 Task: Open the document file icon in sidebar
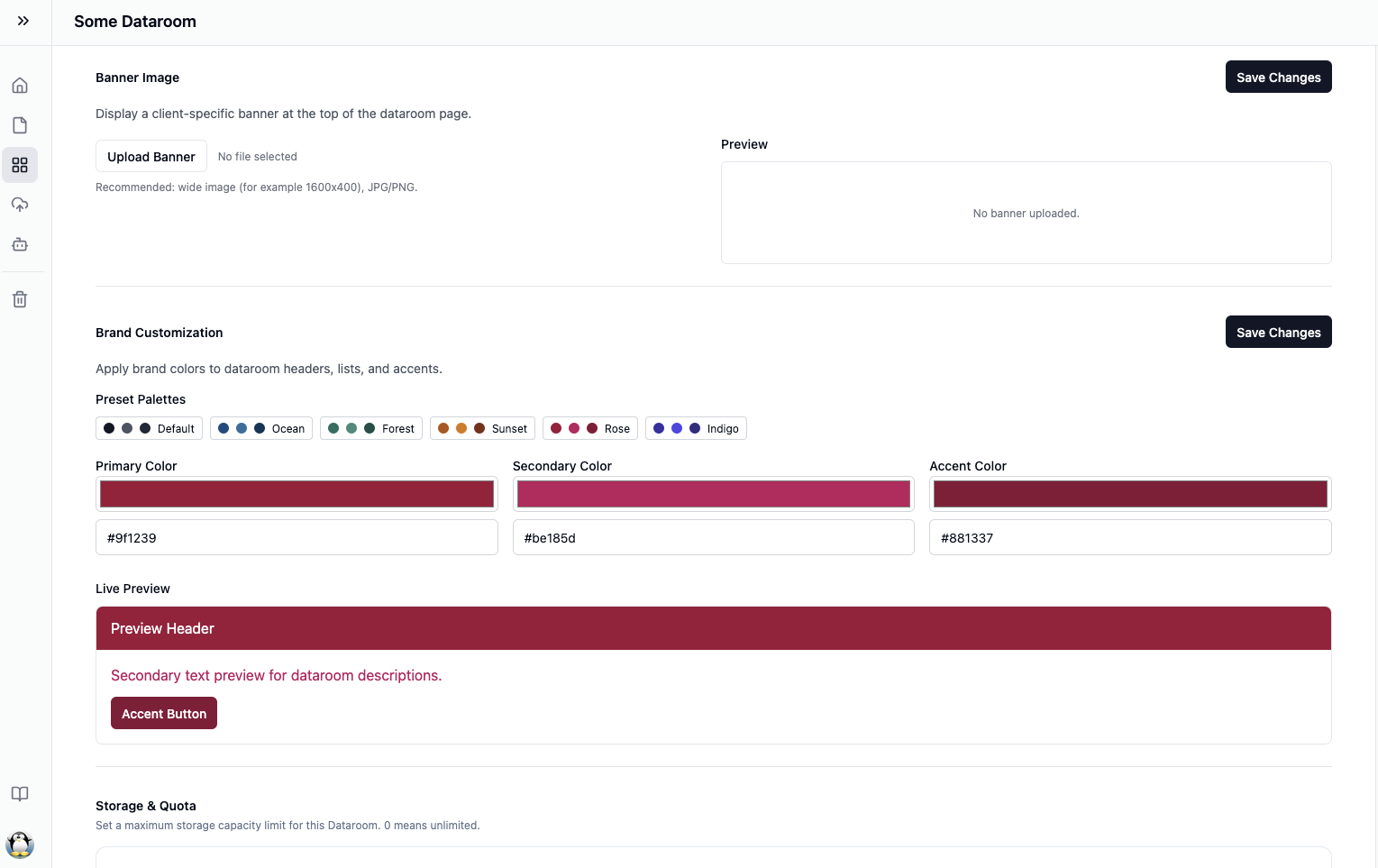coord(20,125)
